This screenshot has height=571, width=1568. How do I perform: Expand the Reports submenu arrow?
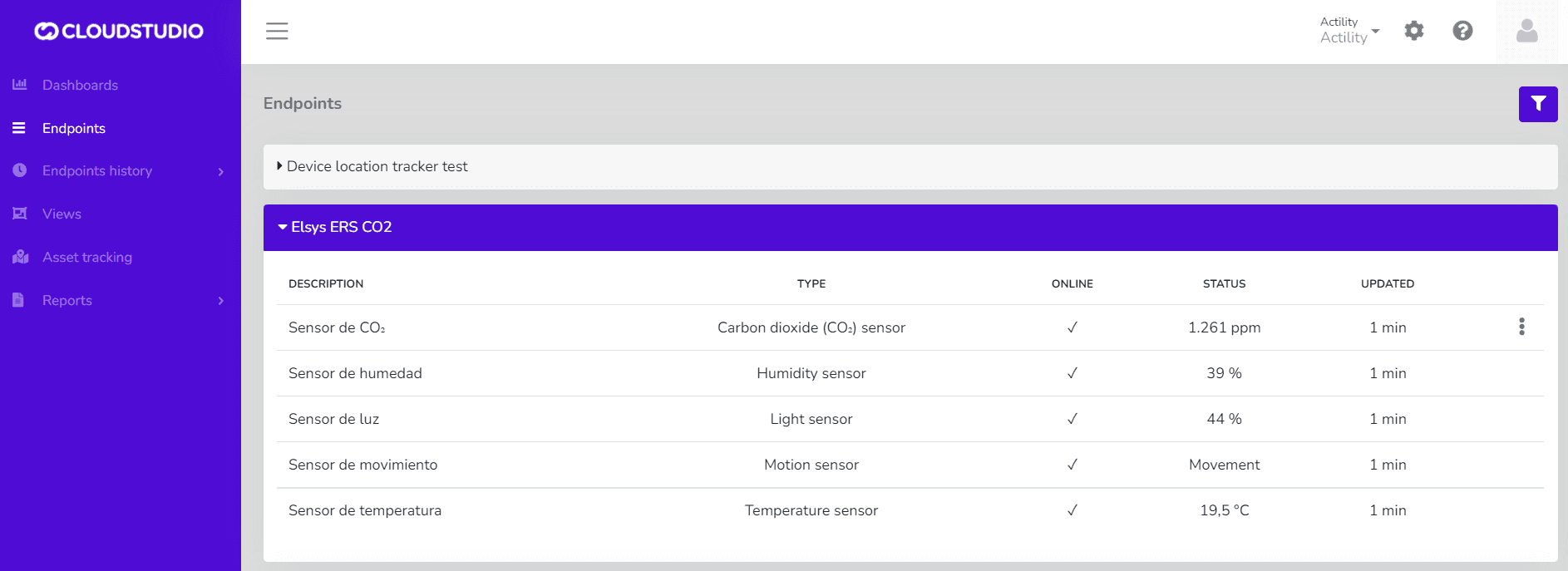pyautogui.click(x=220, y=301)
